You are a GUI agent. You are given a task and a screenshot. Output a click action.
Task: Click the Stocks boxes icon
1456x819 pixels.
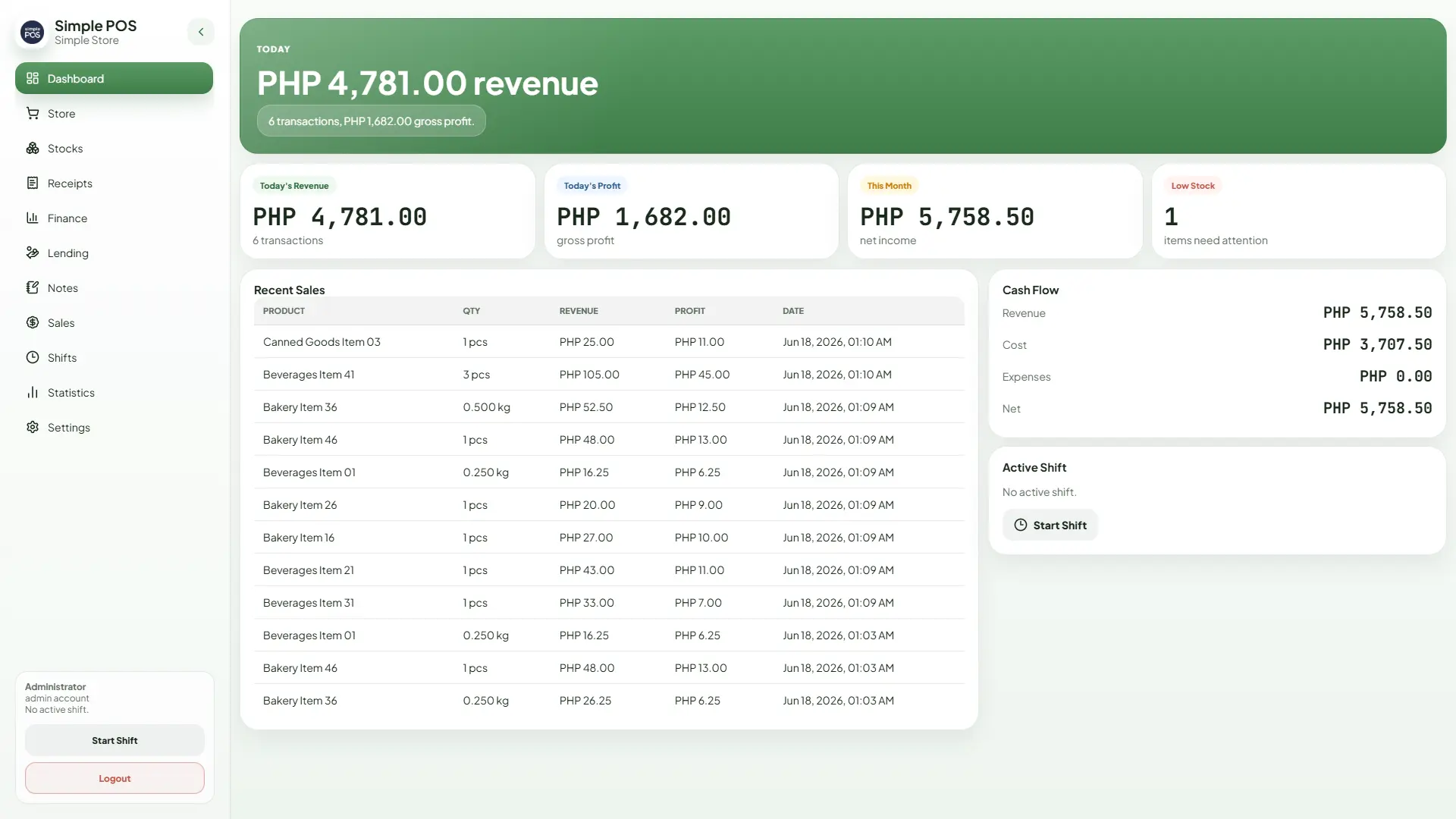33,148
